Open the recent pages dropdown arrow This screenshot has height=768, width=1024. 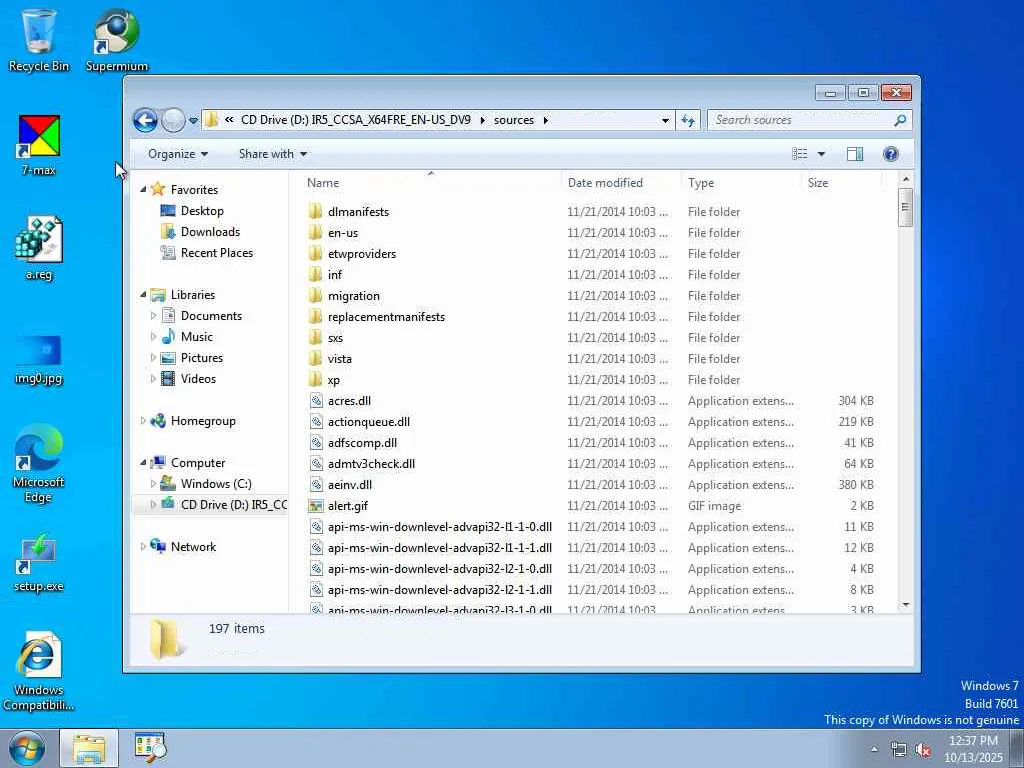[193, 121]
